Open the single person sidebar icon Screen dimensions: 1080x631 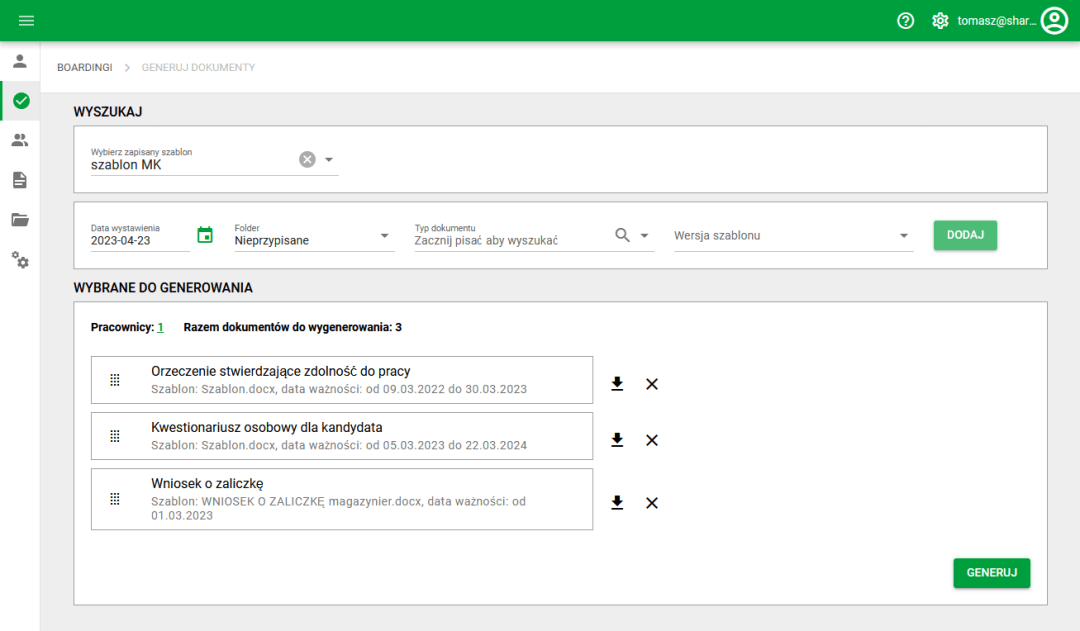[x=20, y=61]
